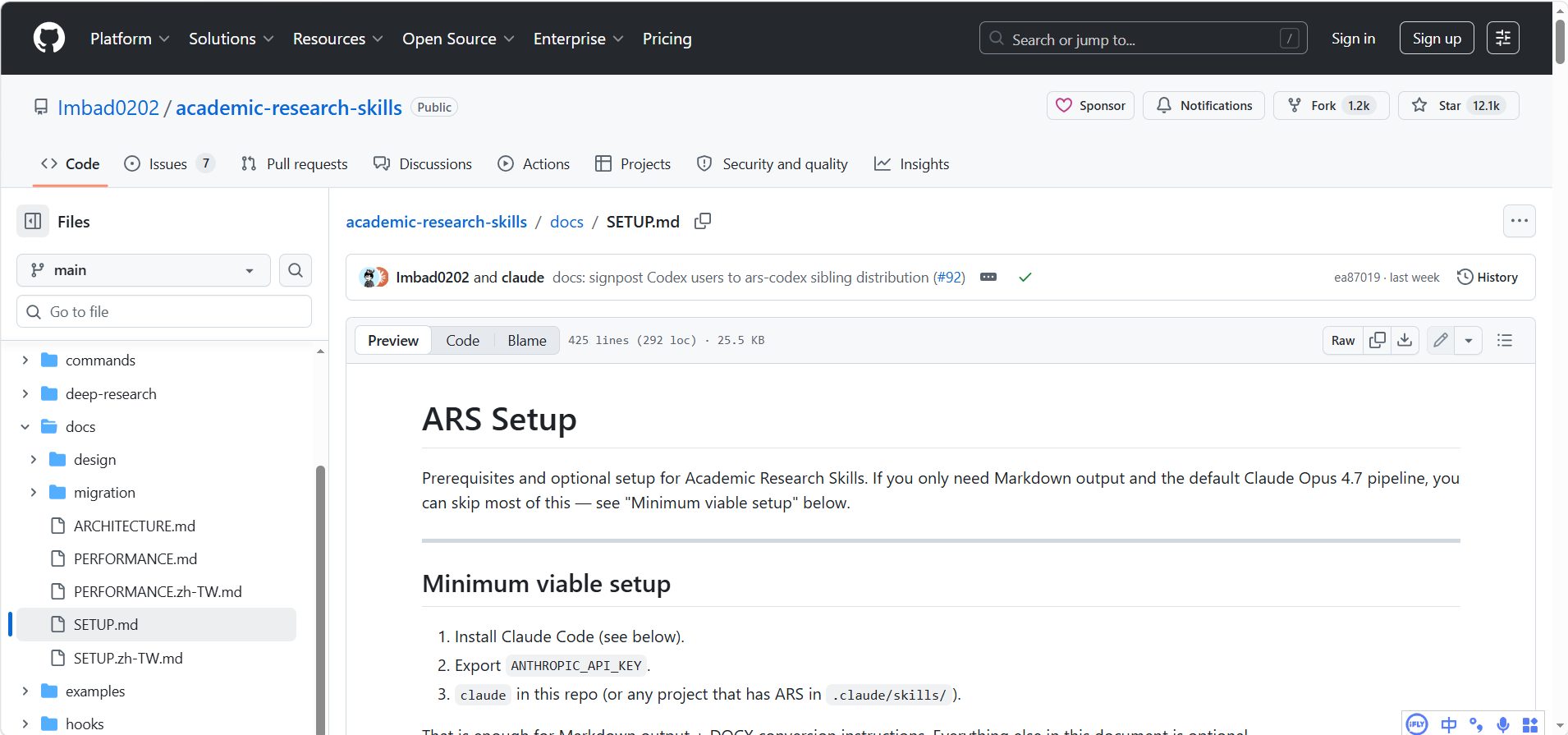Open the iFLY input method icon
Viewport: 1568px width, 735px height.
point(1417,724)
